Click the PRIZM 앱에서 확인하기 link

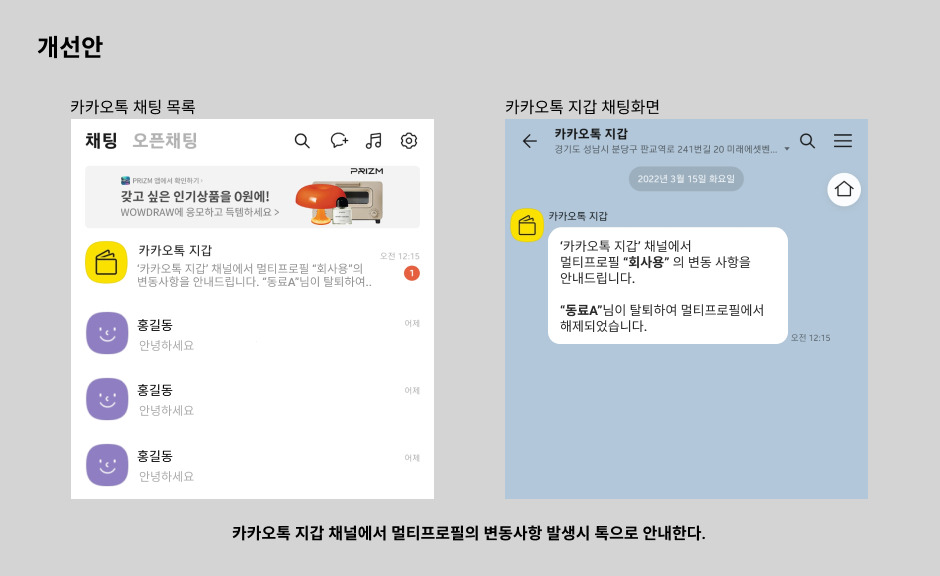tap(162, 180)
